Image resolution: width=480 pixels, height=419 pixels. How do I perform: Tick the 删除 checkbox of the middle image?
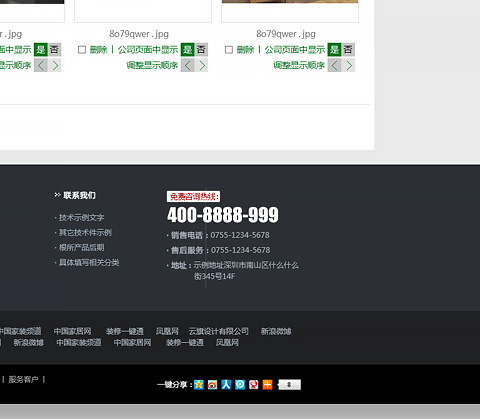point(82,50)
